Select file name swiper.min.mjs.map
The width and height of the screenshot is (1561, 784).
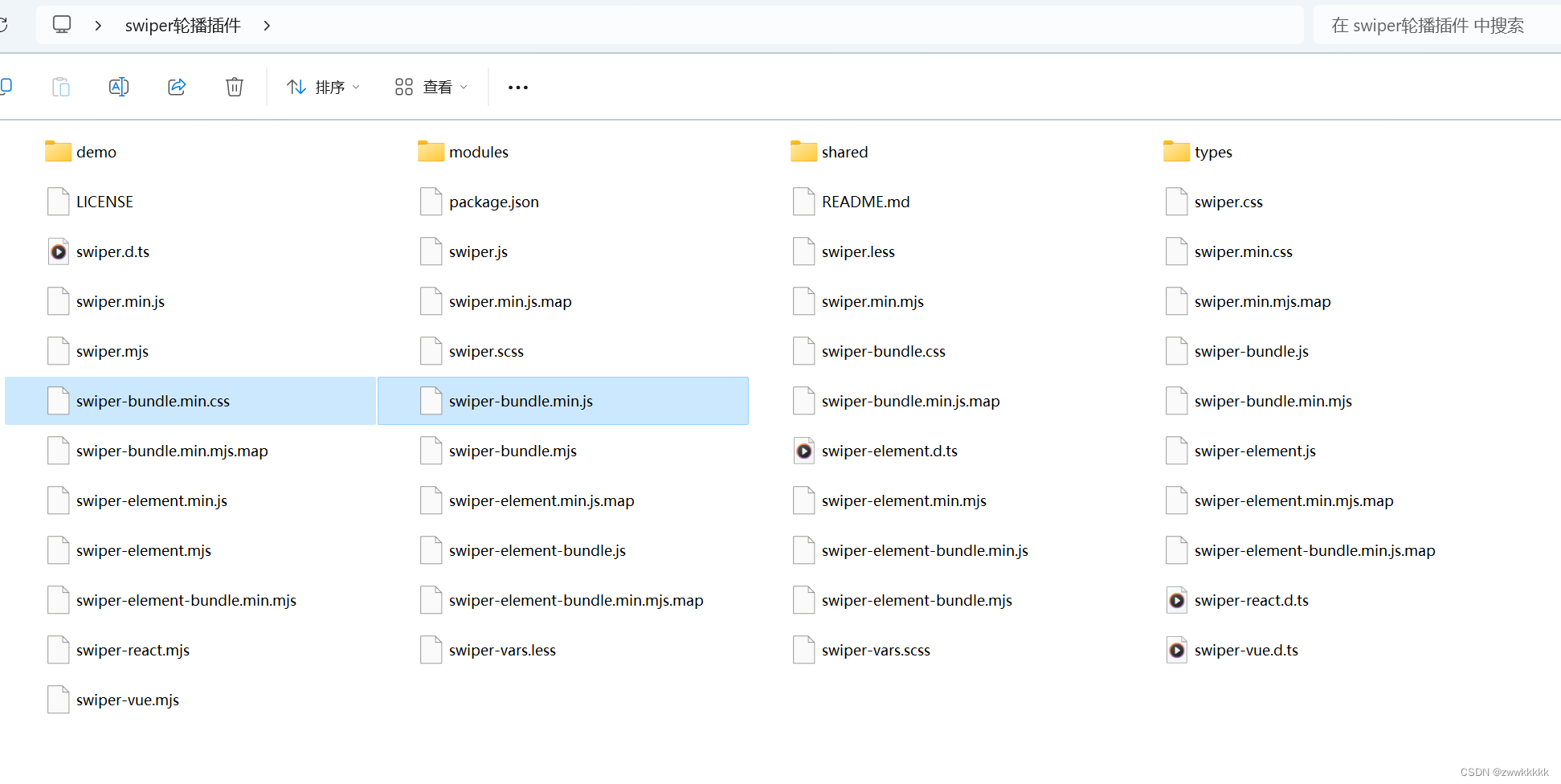pyautogui.click(x=1262, y=301)
